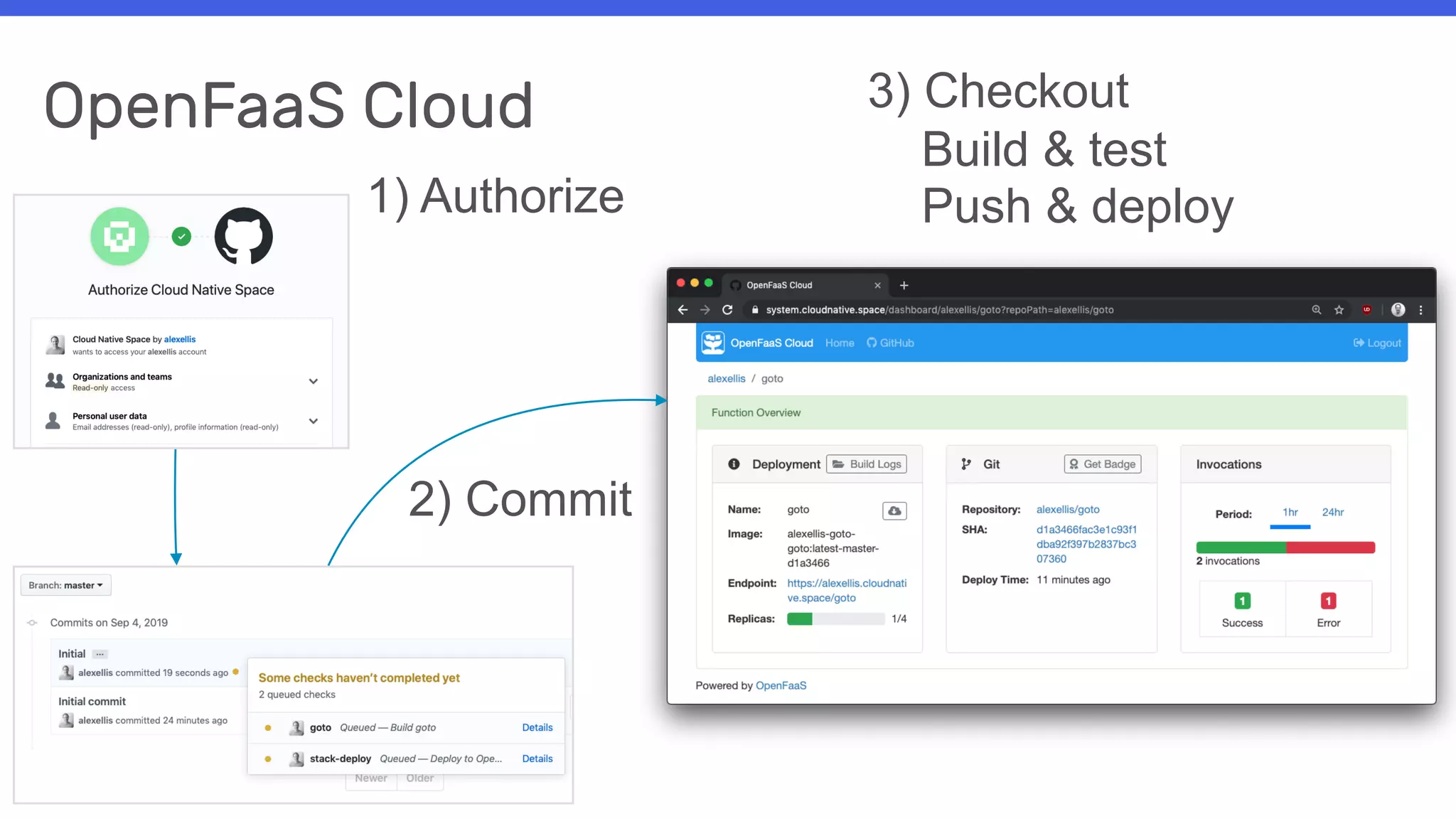Bookmark page with the star icon
Viewport: 1456px width, 819px height.
[x=1339, y=310]
